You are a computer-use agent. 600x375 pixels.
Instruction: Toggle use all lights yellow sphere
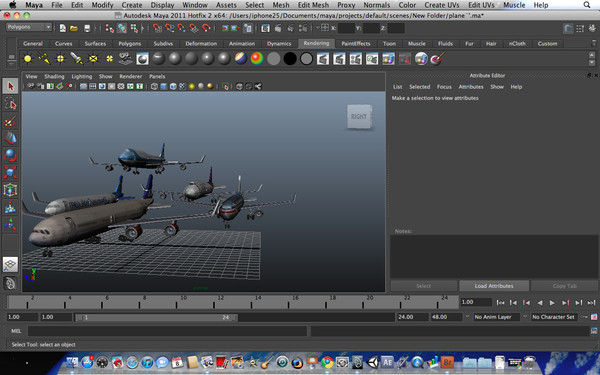191,86
